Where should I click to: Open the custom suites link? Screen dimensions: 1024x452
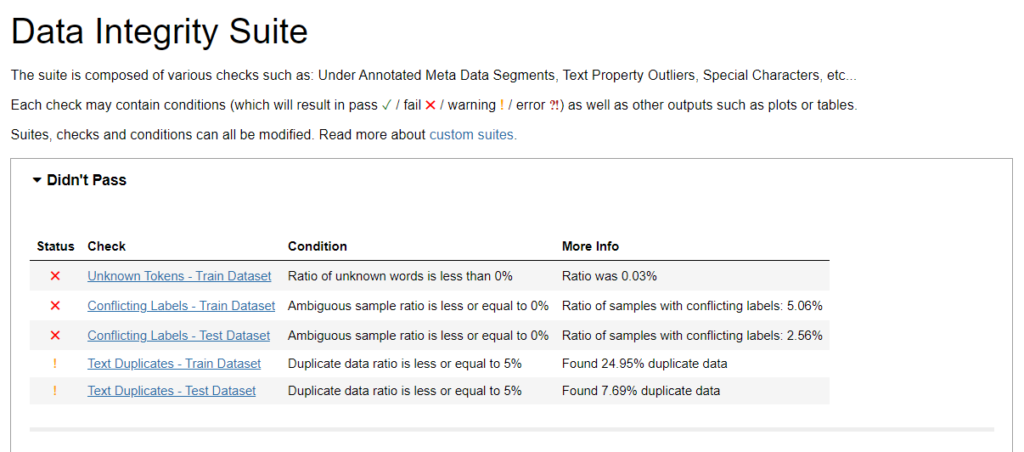coord(473,135)
